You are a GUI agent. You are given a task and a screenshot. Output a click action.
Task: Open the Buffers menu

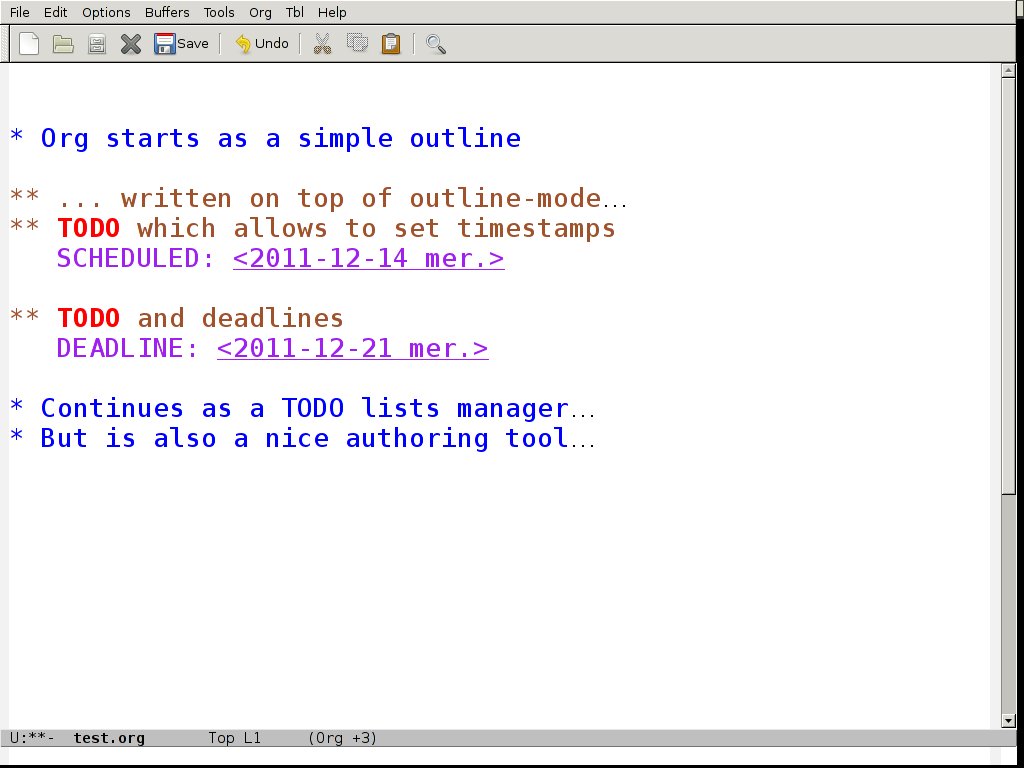click(x=167, y=12)
